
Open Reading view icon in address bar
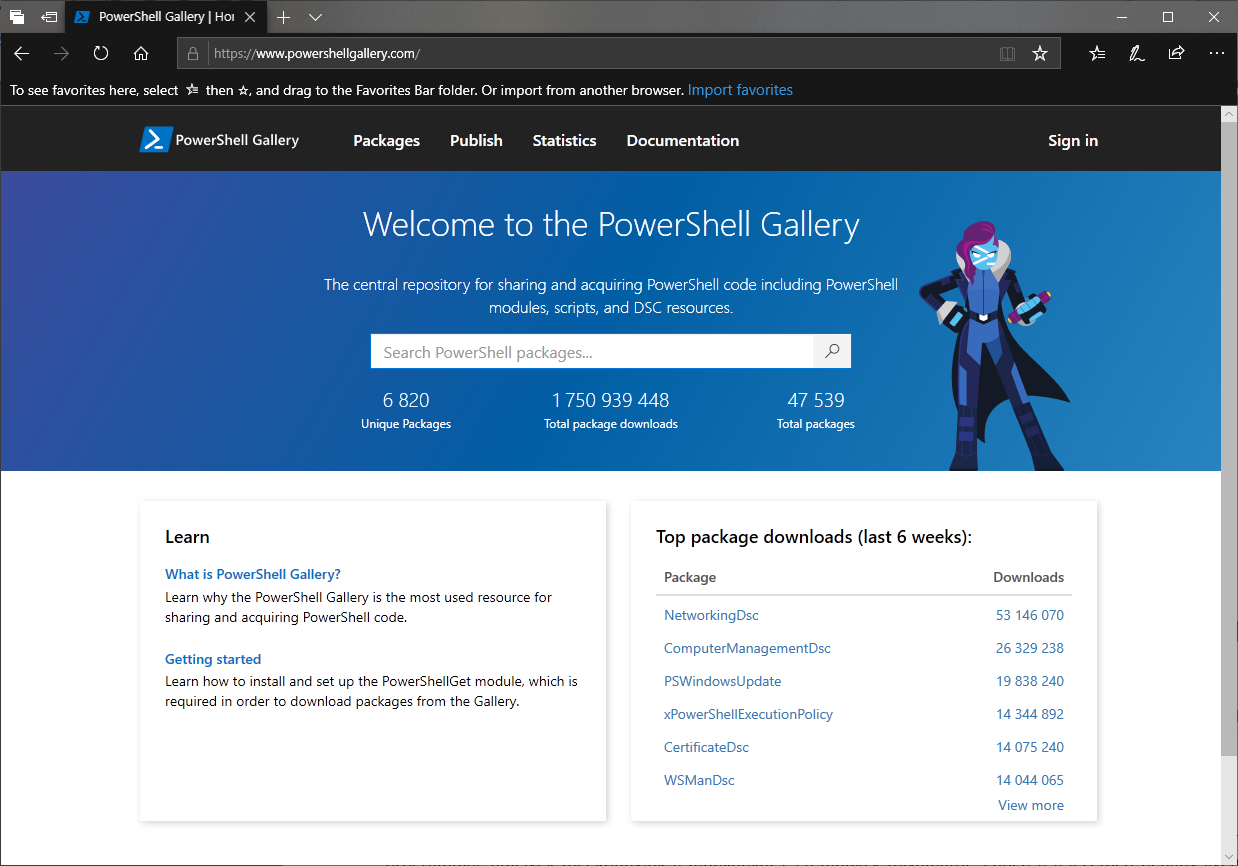click(x=1007, y=54)
